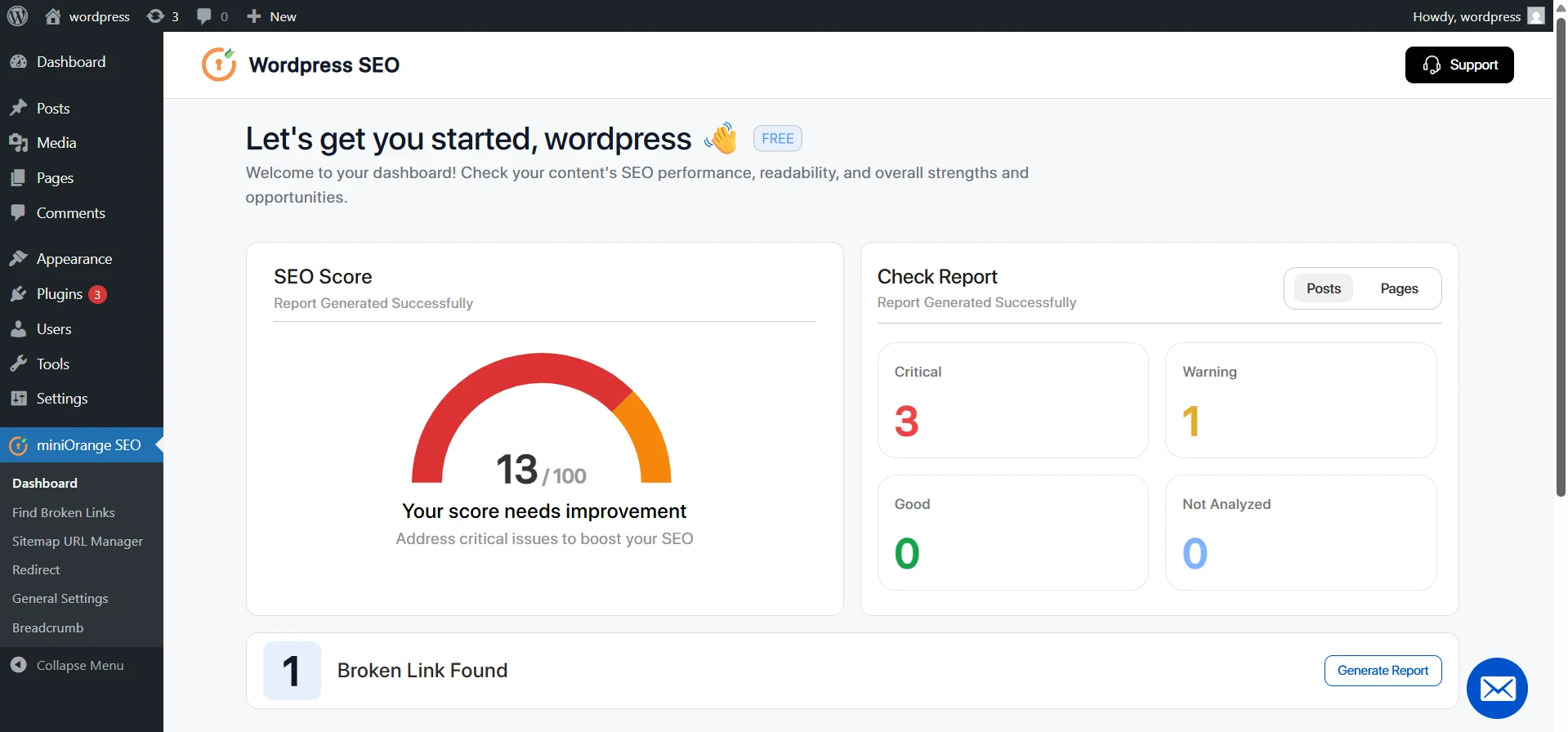Image resolution: width=1568 pixels, height=732 pixels.
Task: Click the wordpress site name link
Action: point(99,16)
